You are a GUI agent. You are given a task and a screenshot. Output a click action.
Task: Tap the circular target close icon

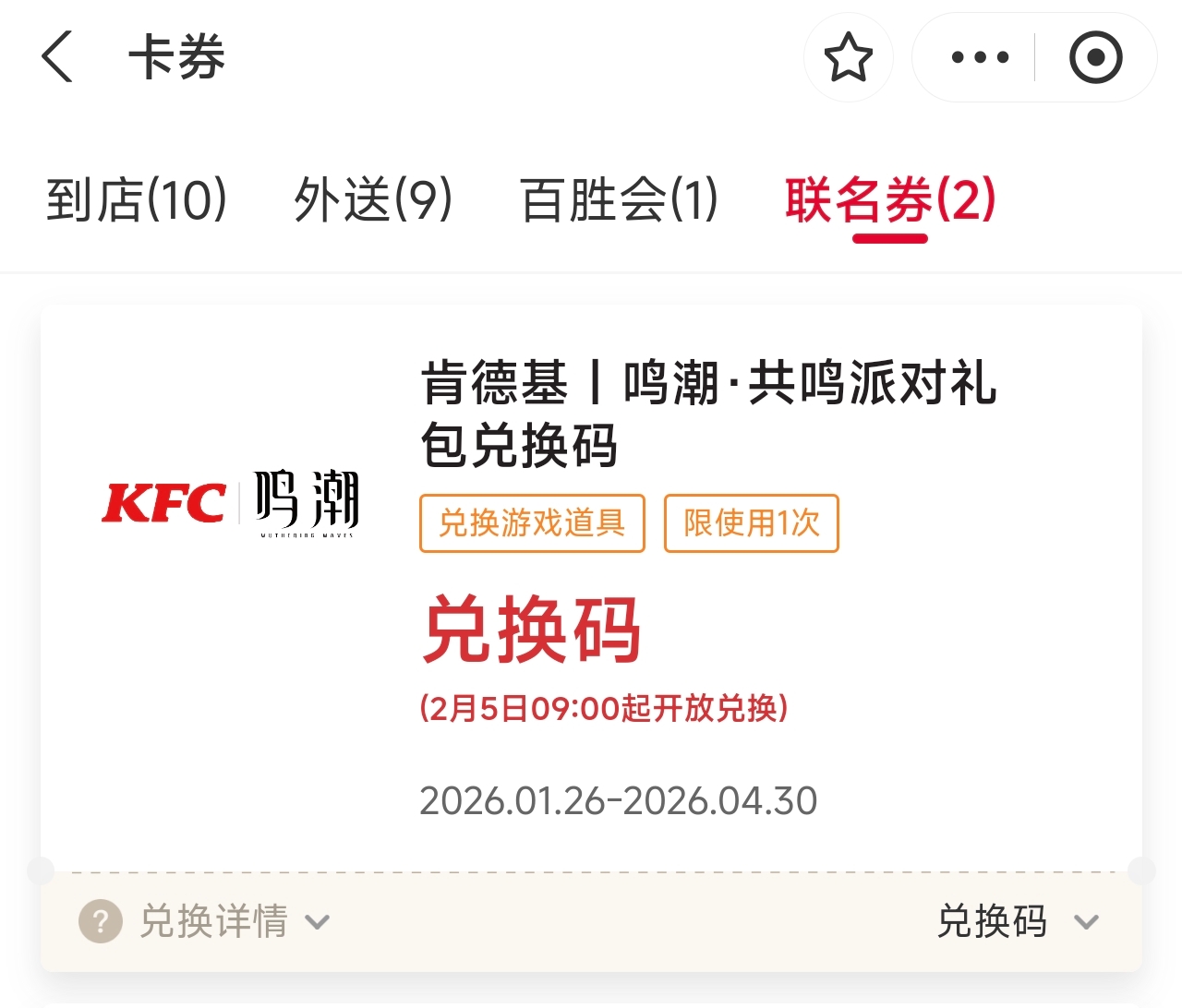click(x=1095, y=57)
